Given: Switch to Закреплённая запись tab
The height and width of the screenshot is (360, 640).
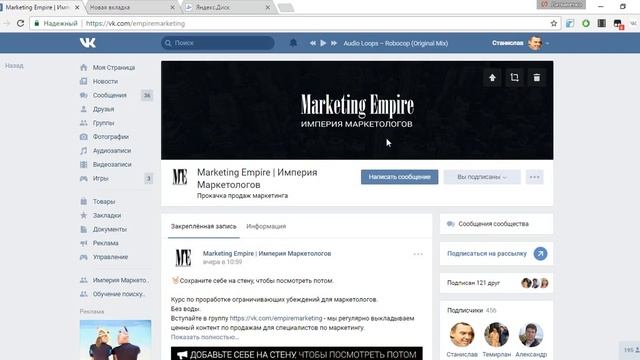Looking at the screenshot, I should (204, 226).
